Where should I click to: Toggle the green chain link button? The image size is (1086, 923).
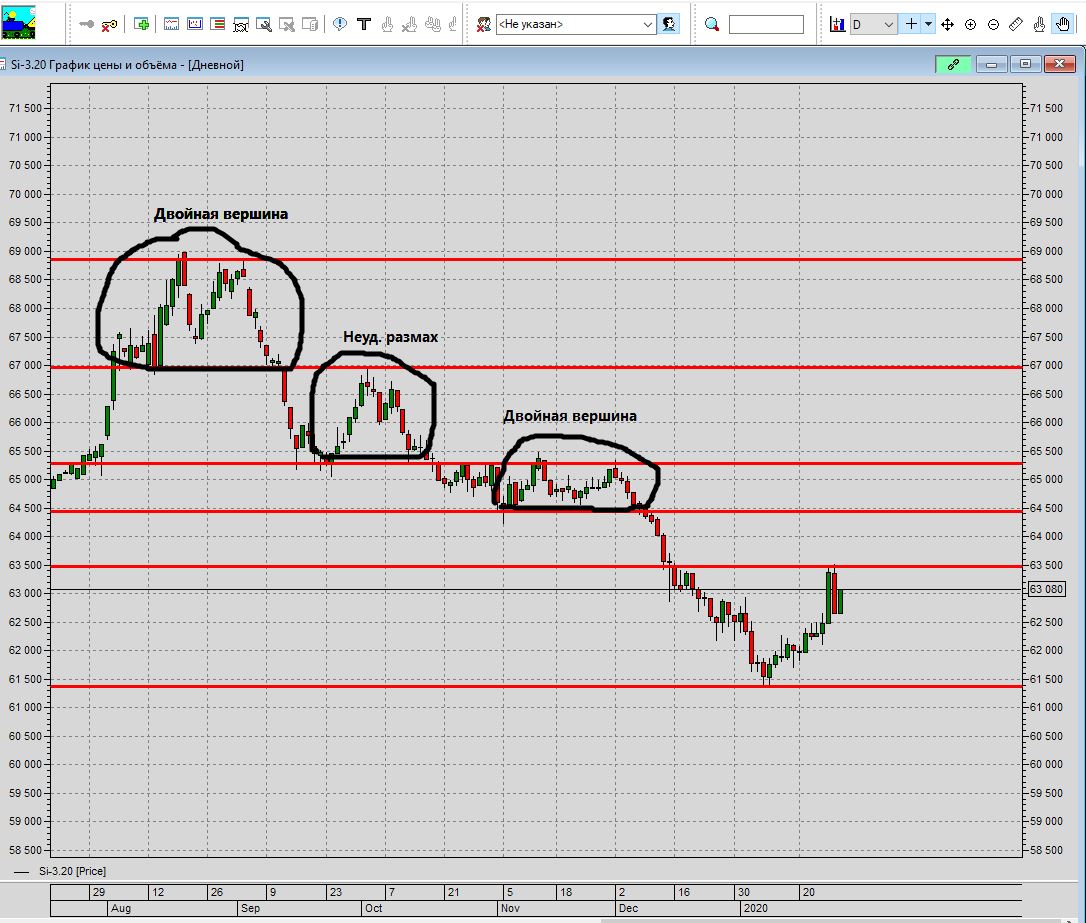tap(953, 64)
